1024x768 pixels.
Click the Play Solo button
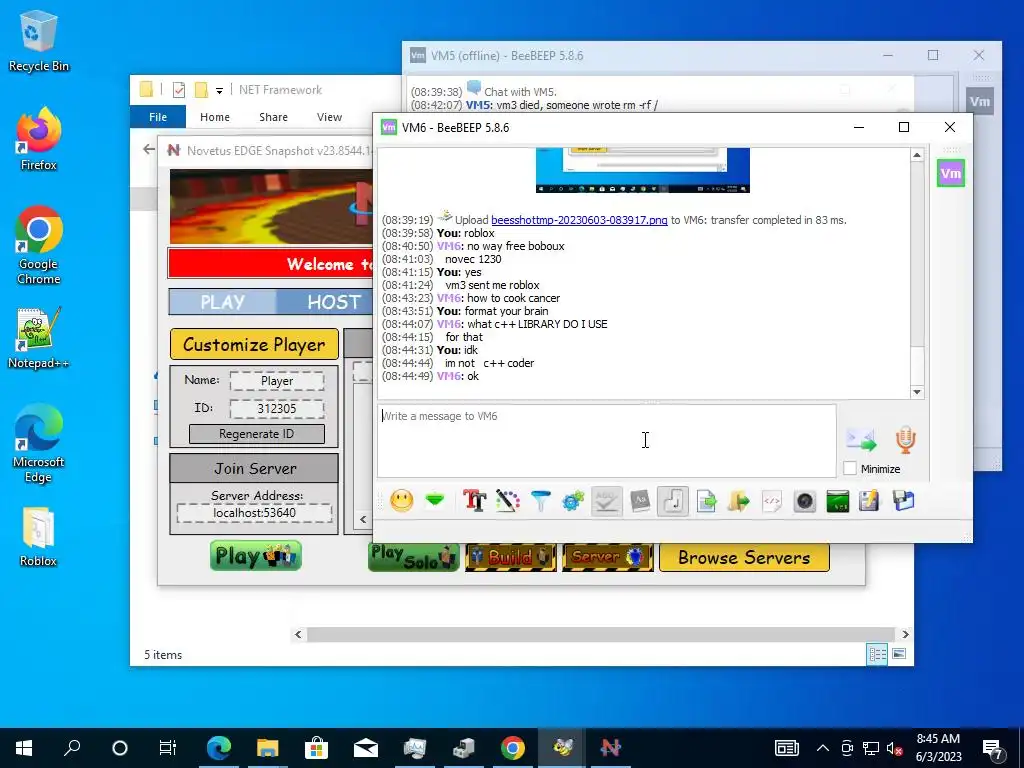click(x=414, y=557)
